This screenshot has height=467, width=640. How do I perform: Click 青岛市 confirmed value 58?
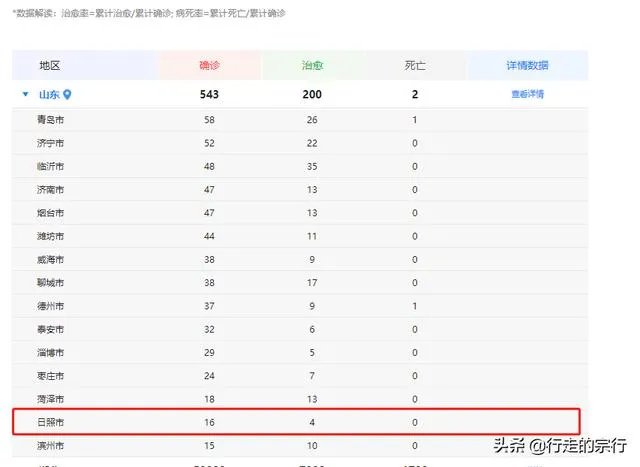click(209, 120)
